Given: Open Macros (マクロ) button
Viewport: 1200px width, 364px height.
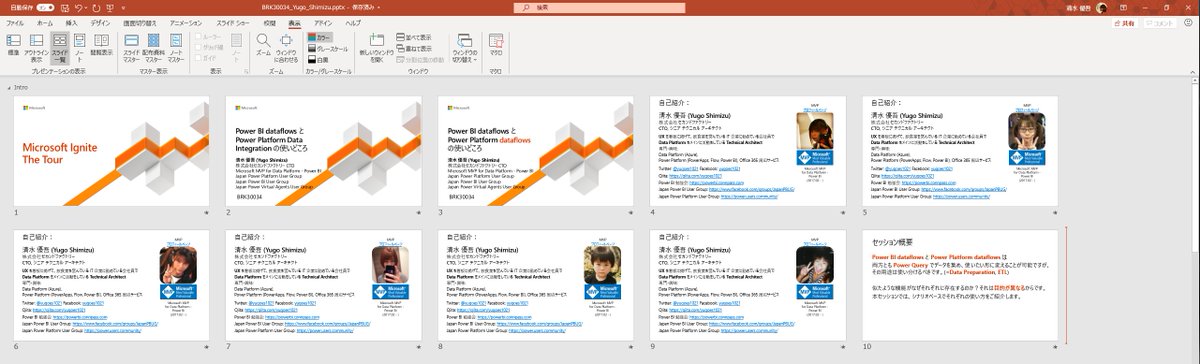Looking at the screenshot, I should (x=496, y=45).
